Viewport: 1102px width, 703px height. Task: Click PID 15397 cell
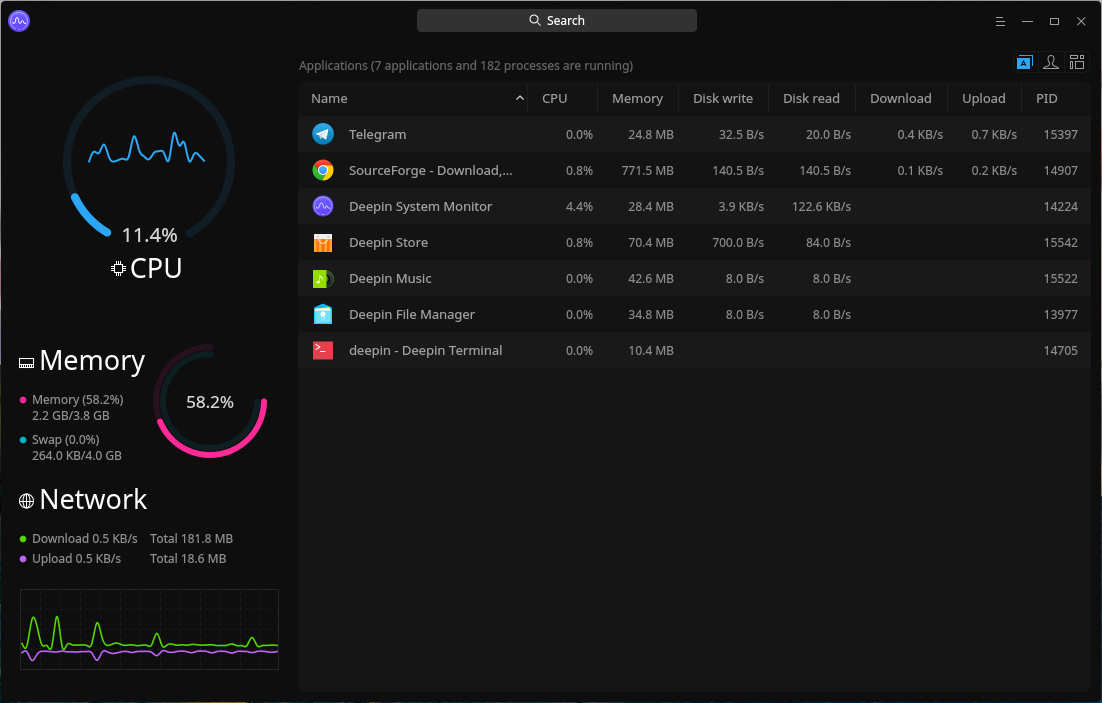pos(1061,134)
